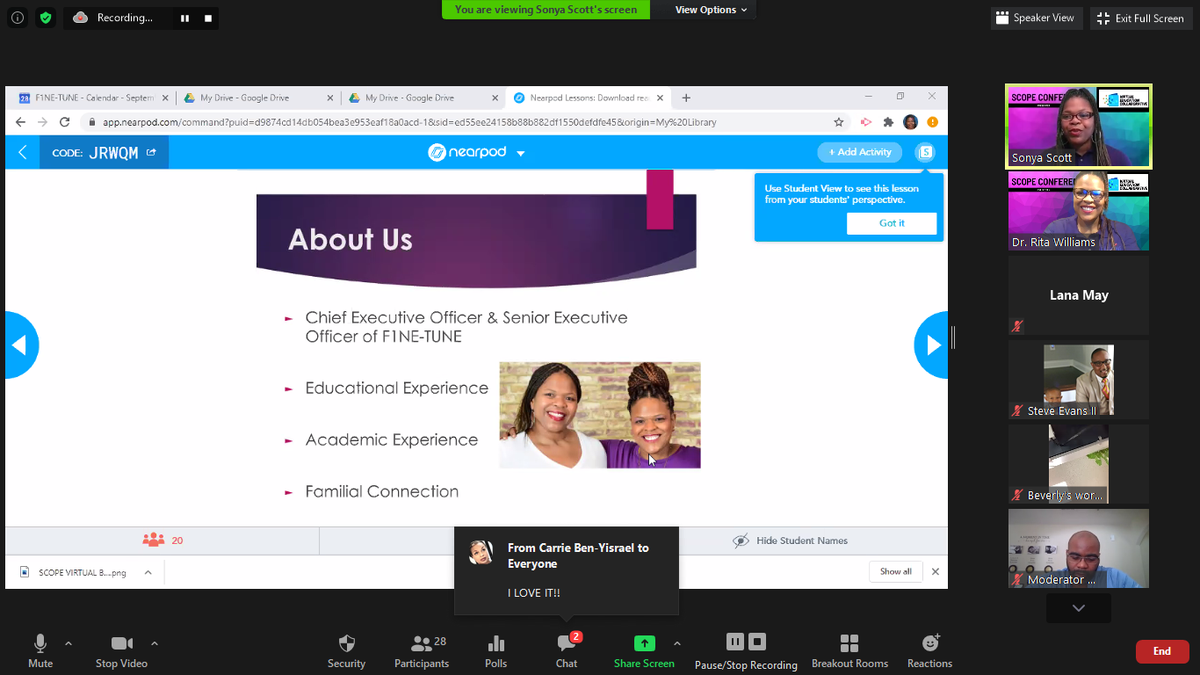Viewport: 1200px width, 675px height.
Task: Expand share options arrow next to Share Screen
Action: [677, 643]
